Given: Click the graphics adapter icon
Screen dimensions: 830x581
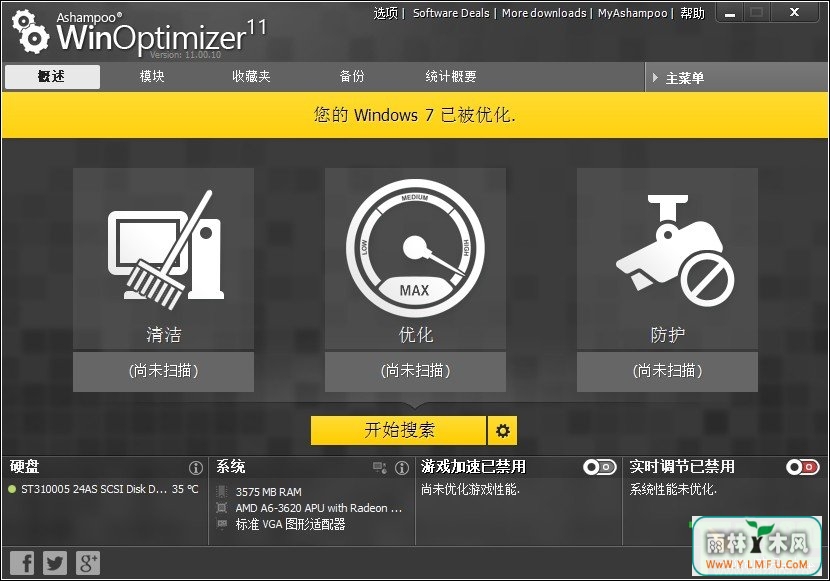Looking at the screenshot, I should 222,524.
